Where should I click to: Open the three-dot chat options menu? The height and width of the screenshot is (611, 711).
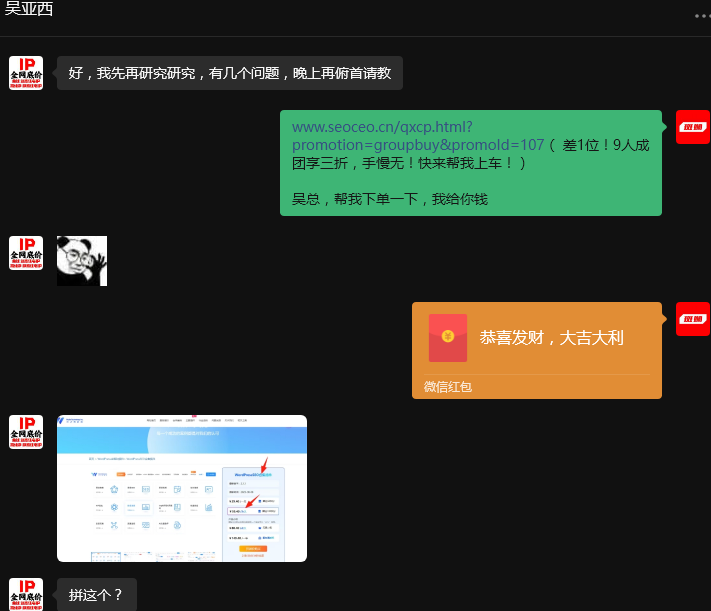pyautogui.click(x=702, y=16)
